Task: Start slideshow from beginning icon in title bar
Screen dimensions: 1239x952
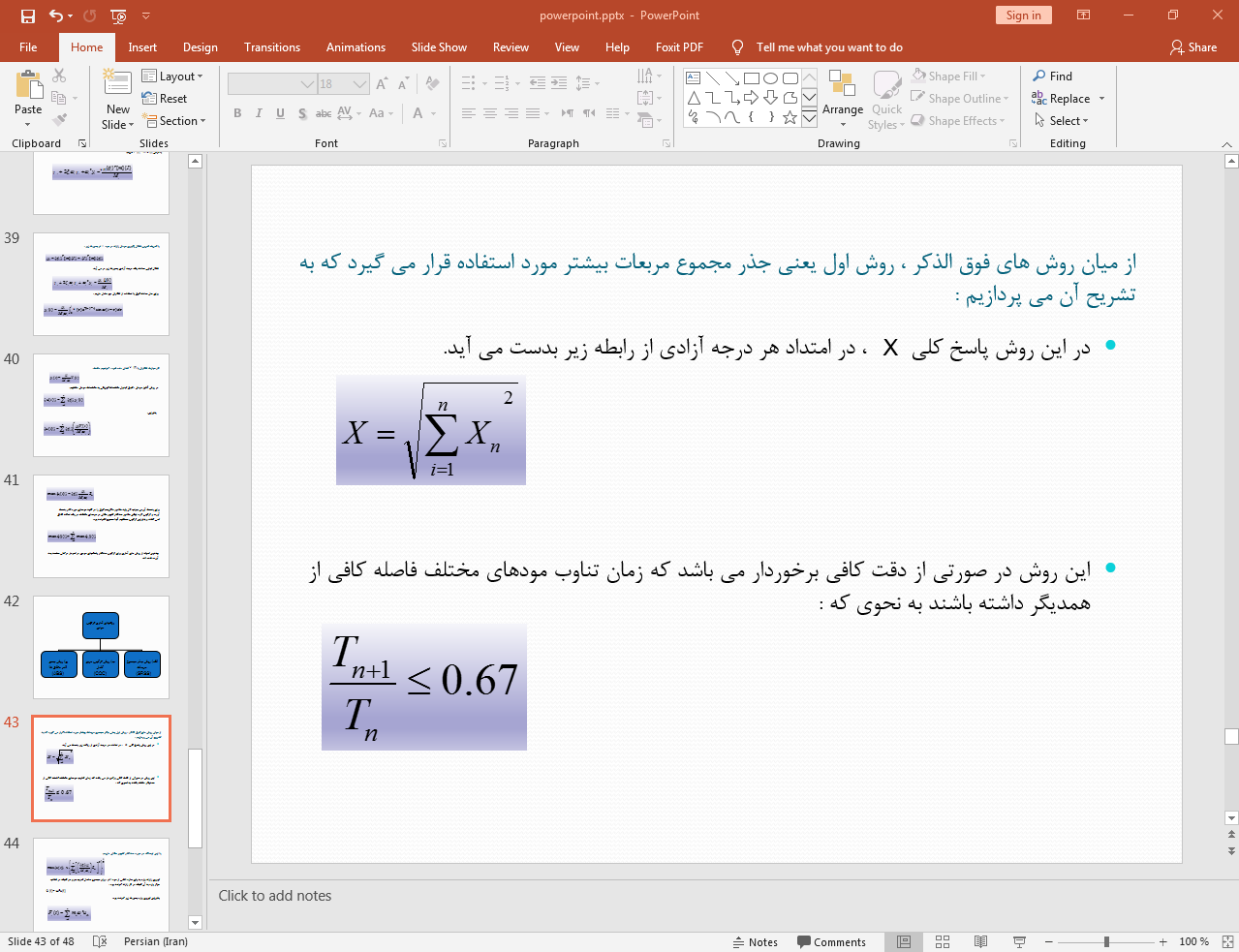Action: coord(118,15)
